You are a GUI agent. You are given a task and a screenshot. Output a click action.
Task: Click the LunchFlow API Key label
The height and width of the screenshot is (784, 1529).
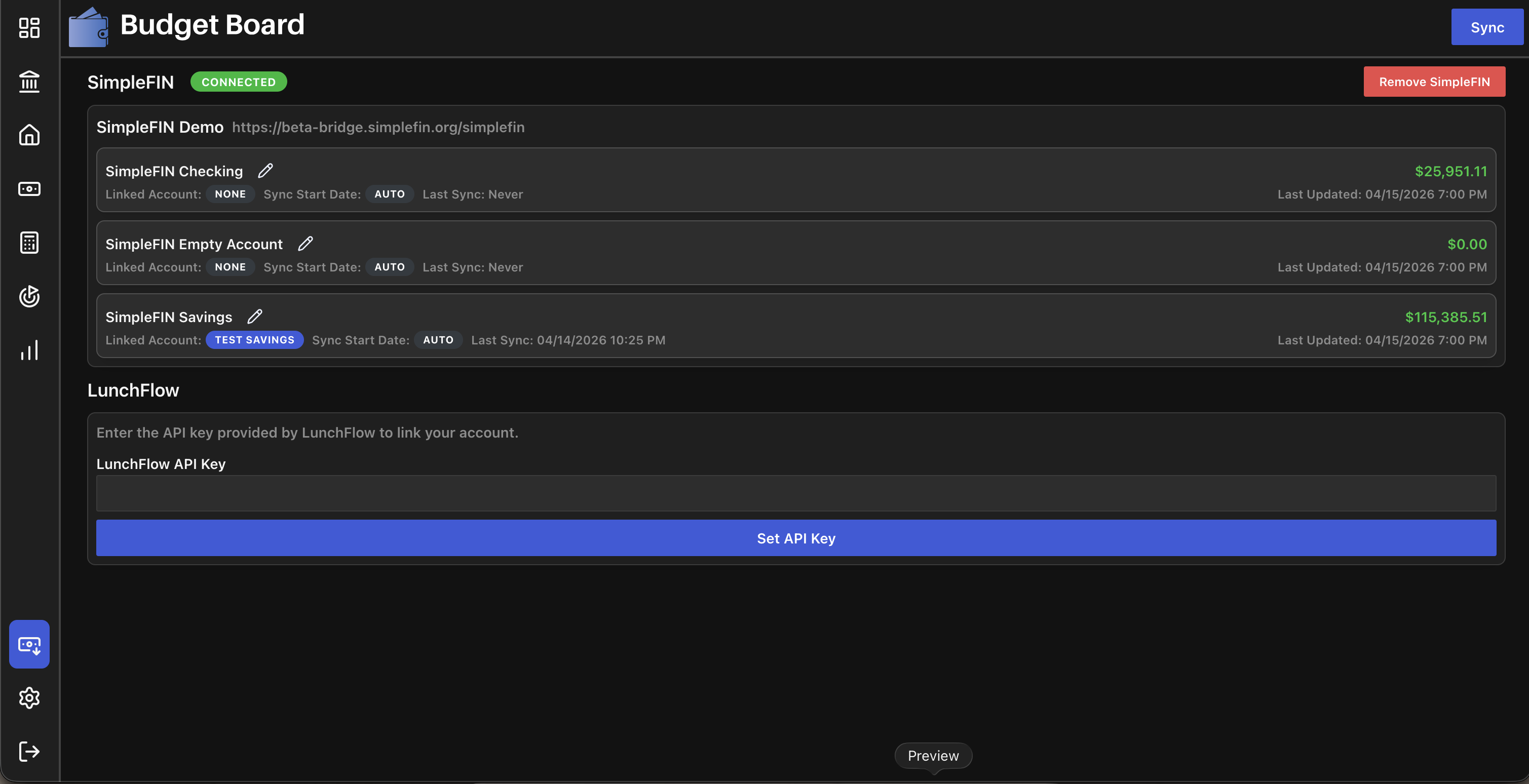[x=161, y=464]
